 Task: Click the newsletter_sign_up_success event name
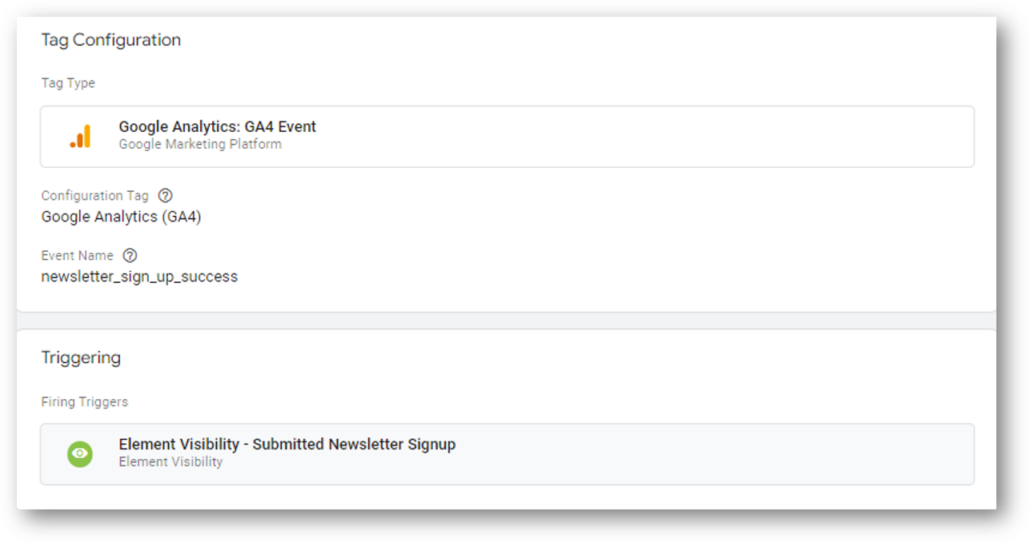click(139, 276)
